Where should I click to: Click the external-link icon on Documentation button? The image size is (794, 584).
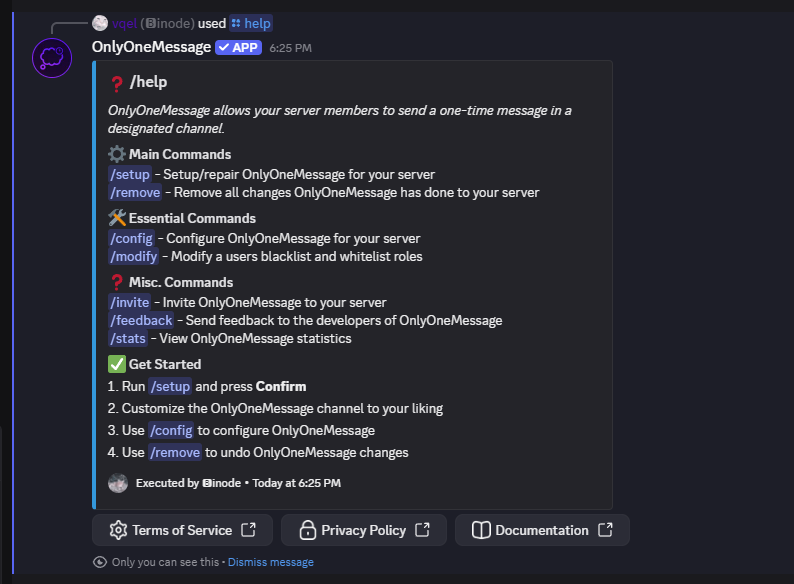[x=605, y=530]
